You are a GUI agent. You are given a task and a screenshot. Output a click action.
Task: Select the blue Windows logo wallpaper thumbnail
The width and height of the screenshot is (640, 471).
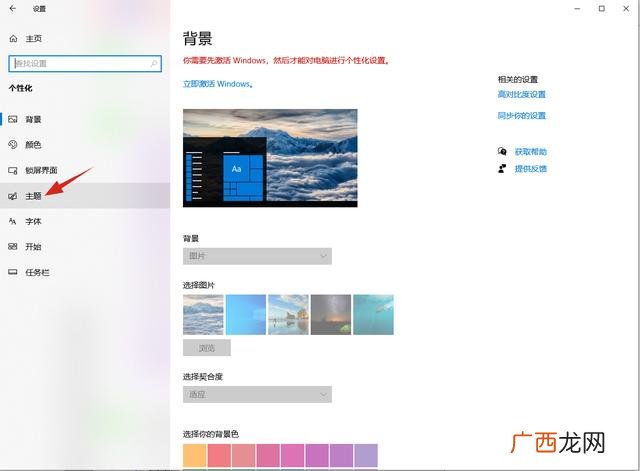pyautogui.click(x=246, y=315)
